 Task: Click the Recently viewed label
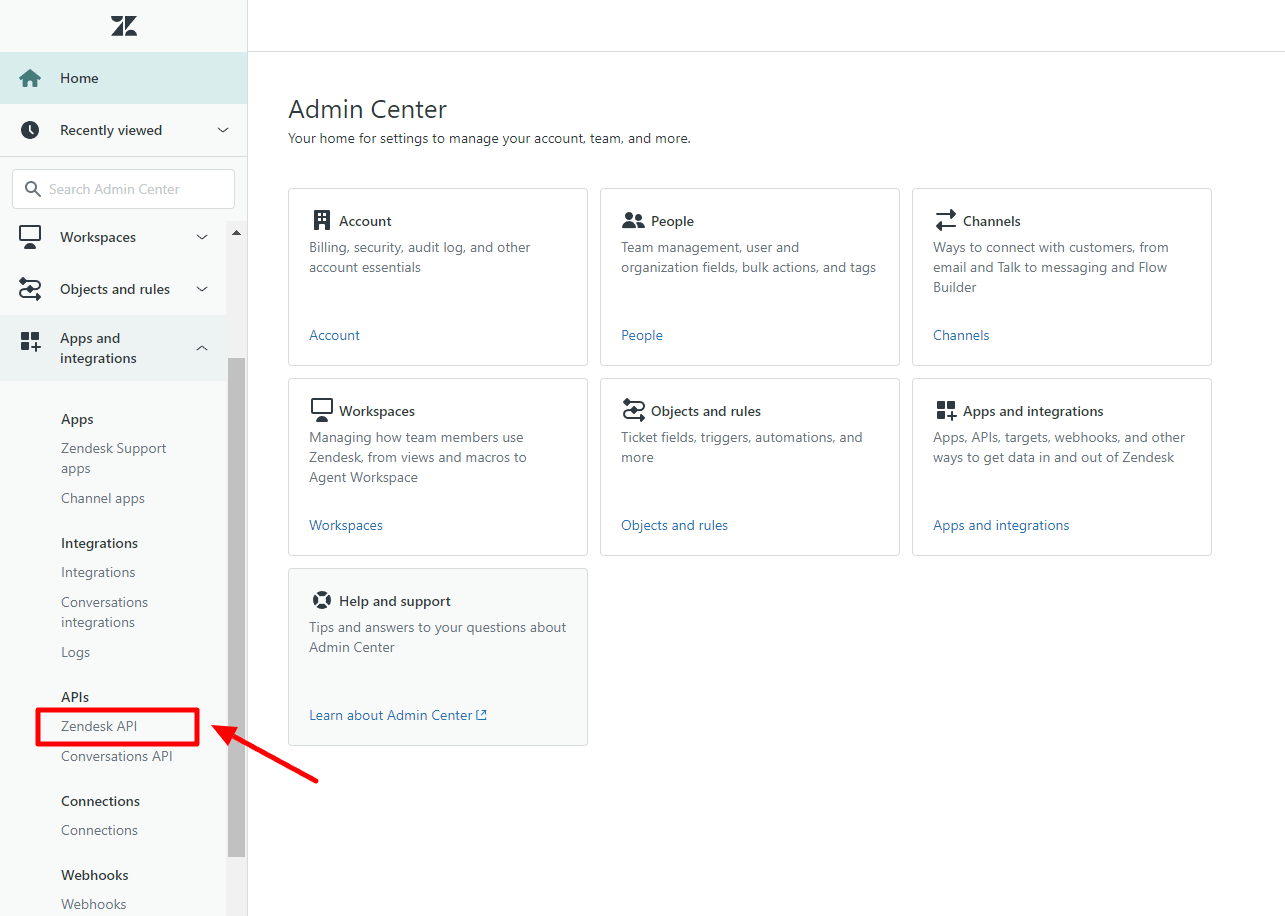[111, 130]
